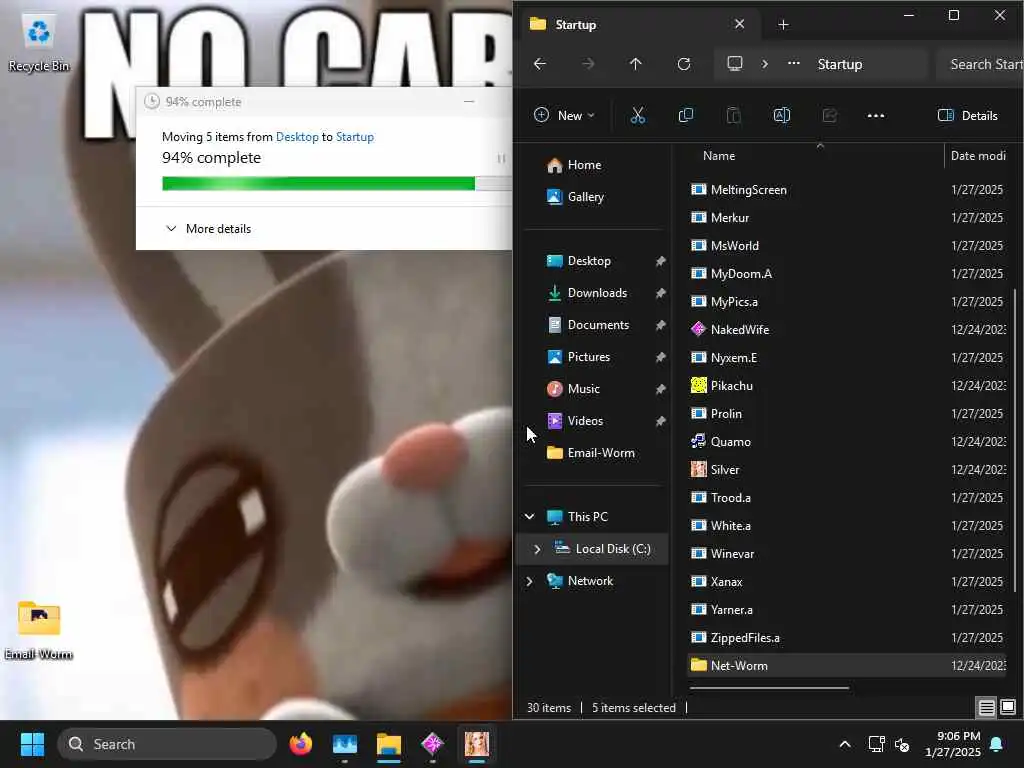Screen dimensions: 1024x768
Task: Click the vertical scrollbar in file list
Action: 1014,441
